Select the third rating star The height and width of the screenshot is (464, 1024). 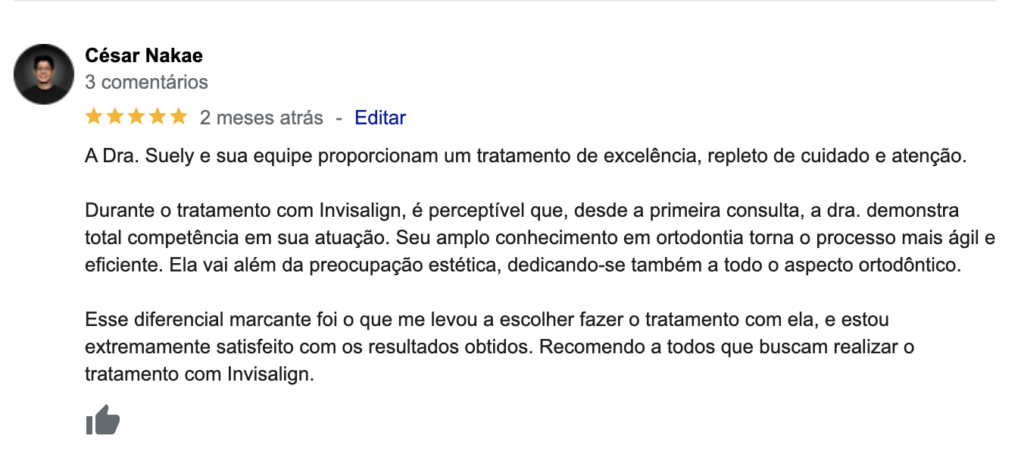[136, 117]
